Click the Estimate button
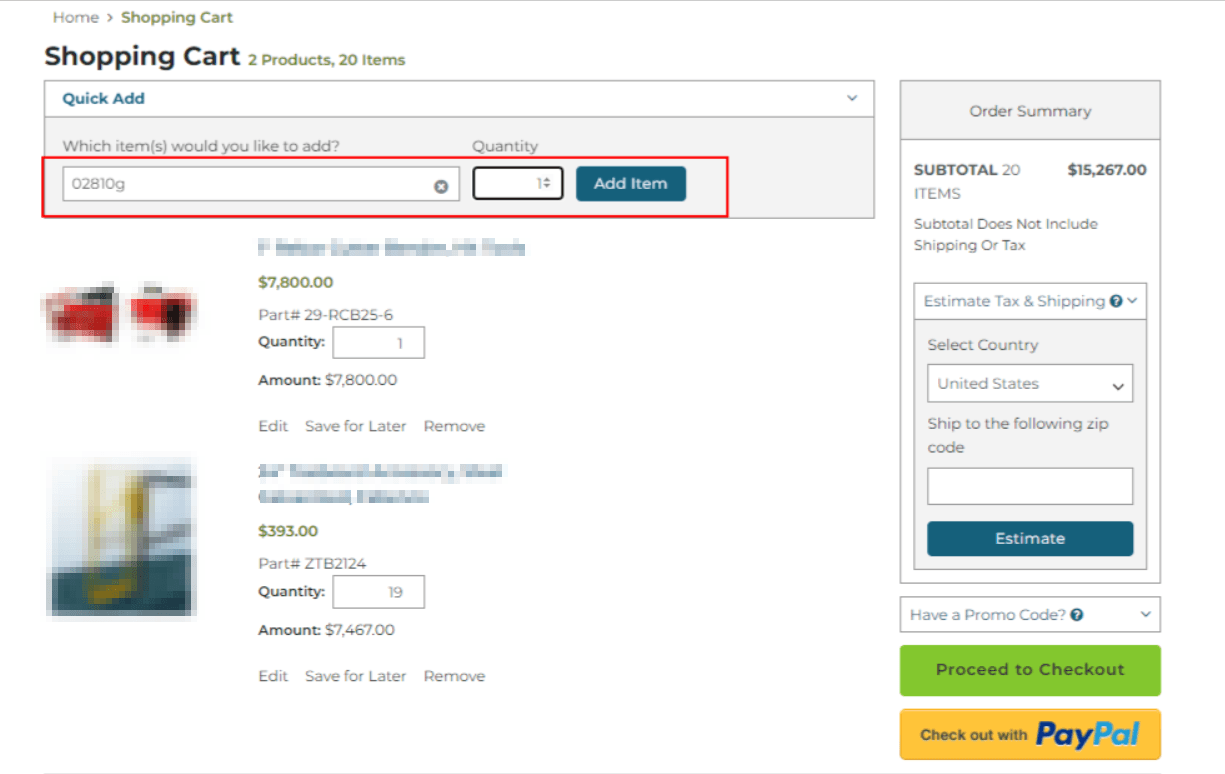This screenshot has width=1225, height=774. 1029,538
